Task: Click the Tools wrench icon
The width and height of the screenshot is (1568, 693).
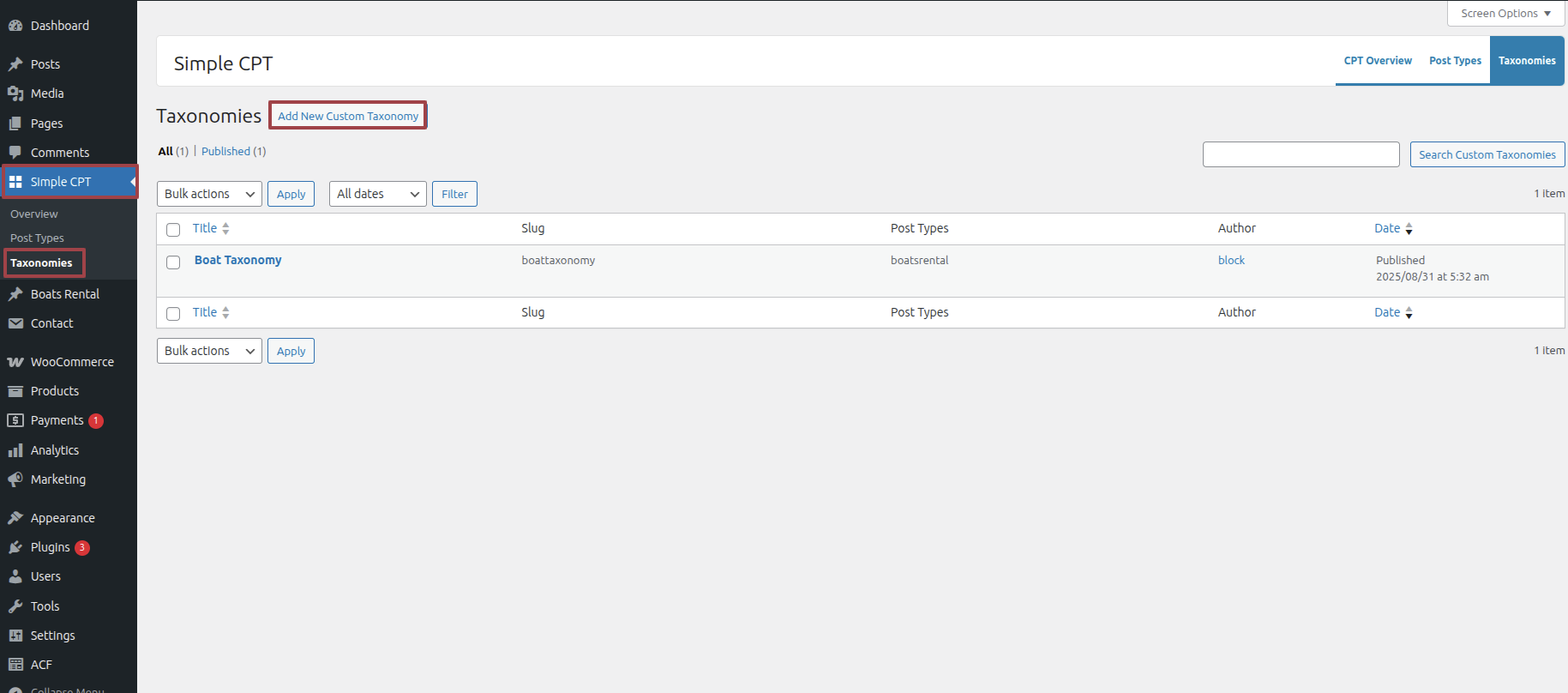Action: coord(15,606)
